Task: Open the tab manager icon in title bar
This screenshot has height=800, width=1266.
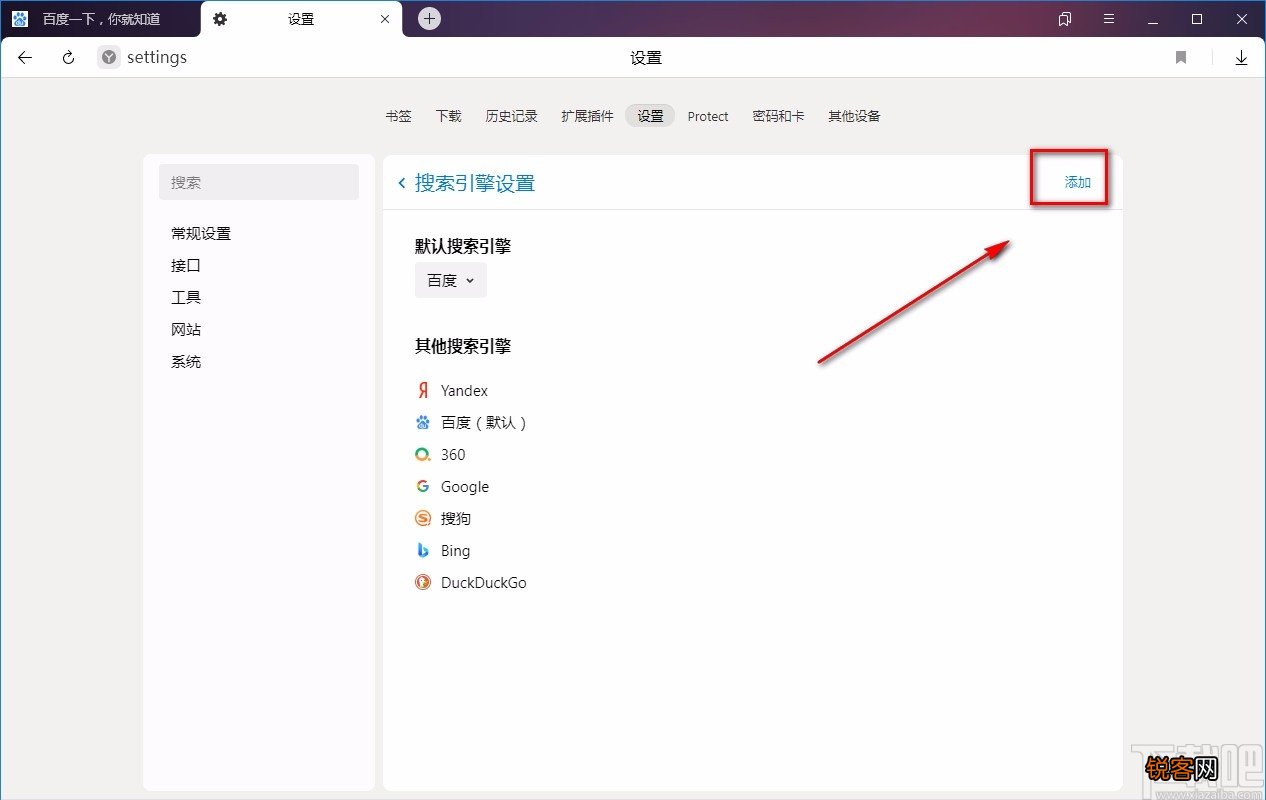Action: [1065, 19]
